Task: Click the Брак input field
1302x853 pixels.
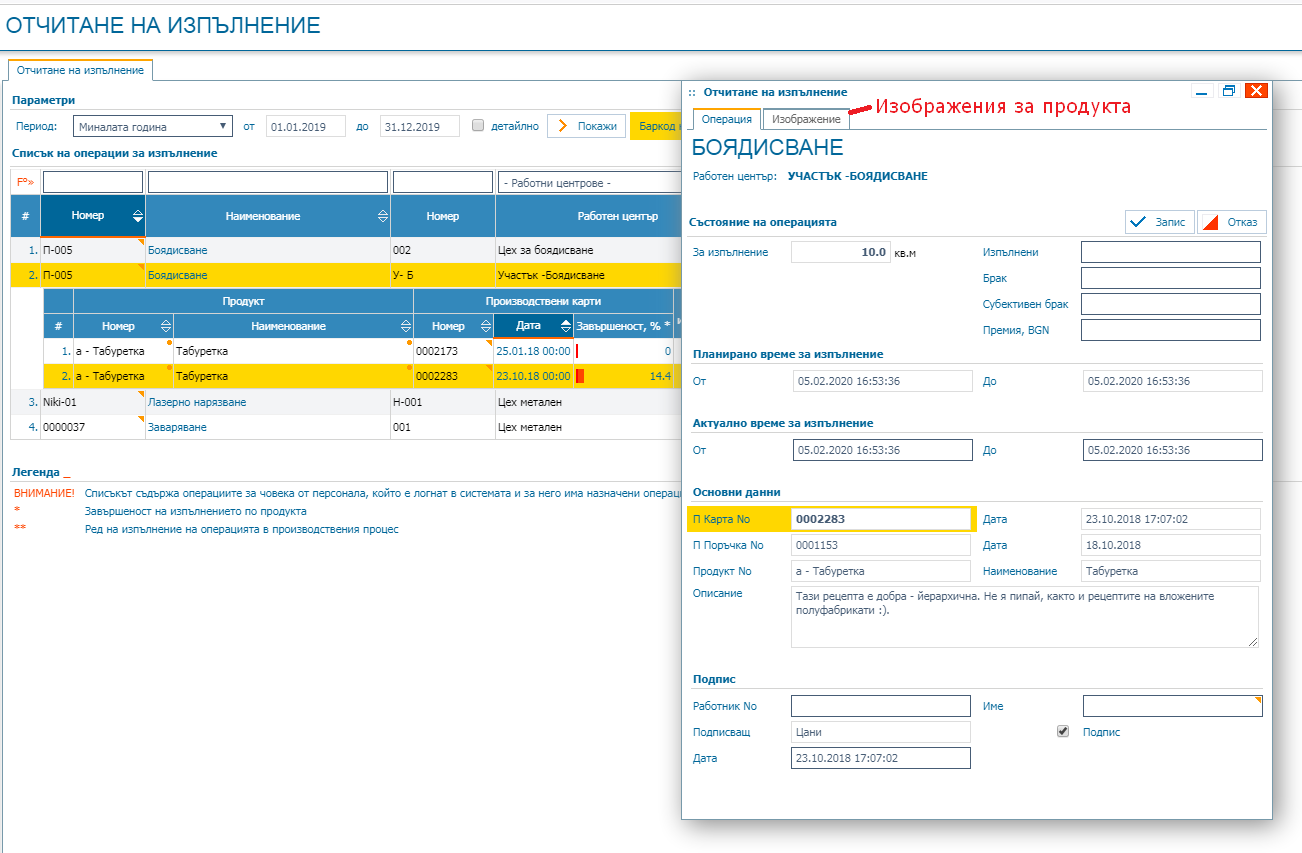Action: 1171,278
